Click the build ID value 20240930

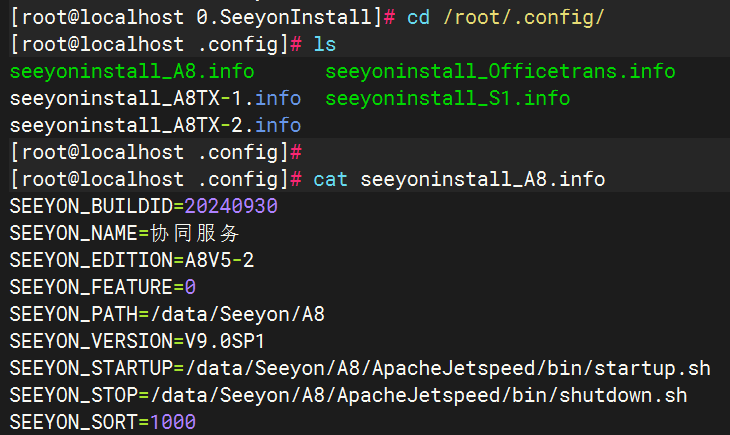(x=230, y=206)
